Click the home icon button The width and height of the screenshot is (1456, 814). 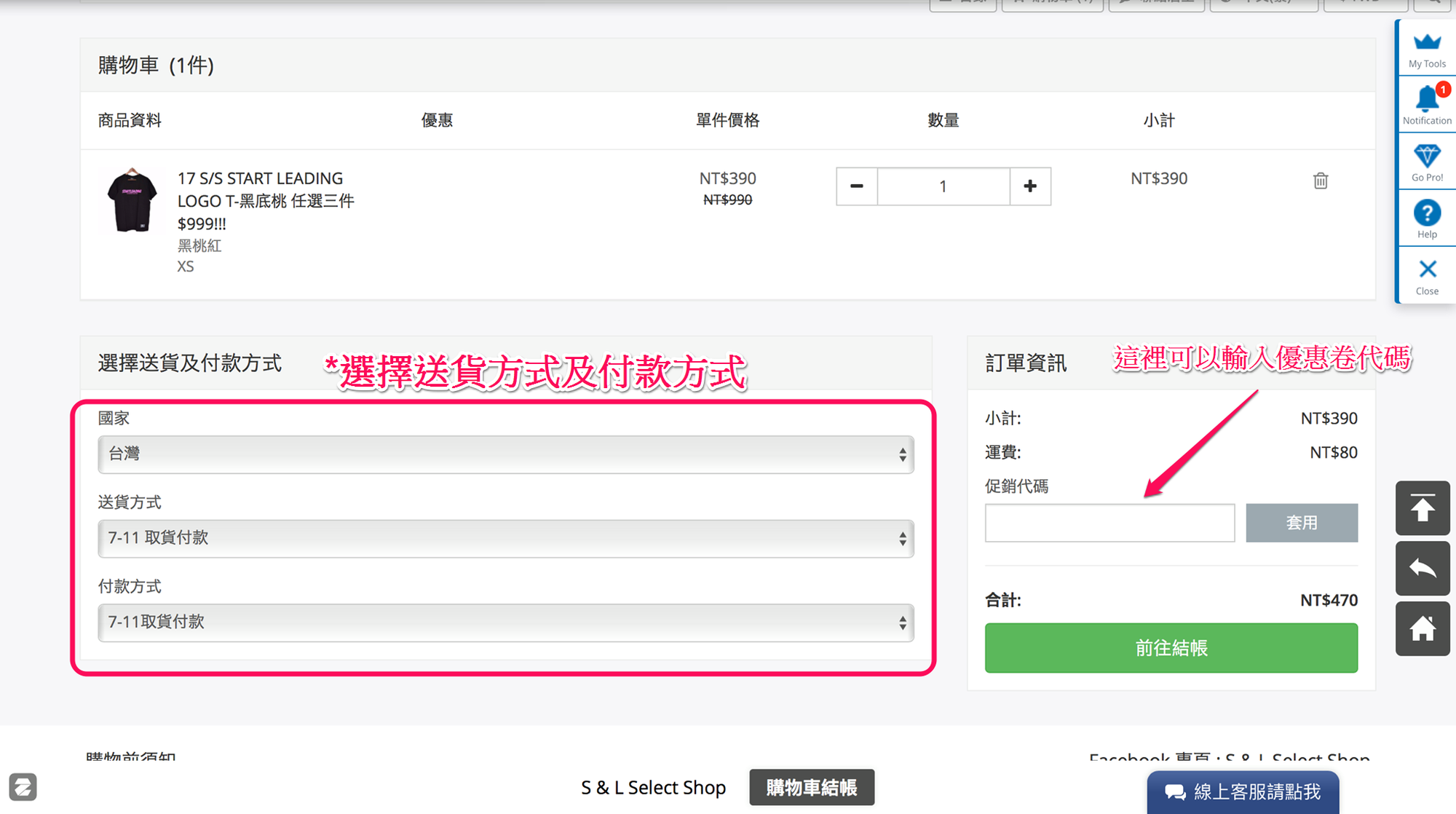1422,628
